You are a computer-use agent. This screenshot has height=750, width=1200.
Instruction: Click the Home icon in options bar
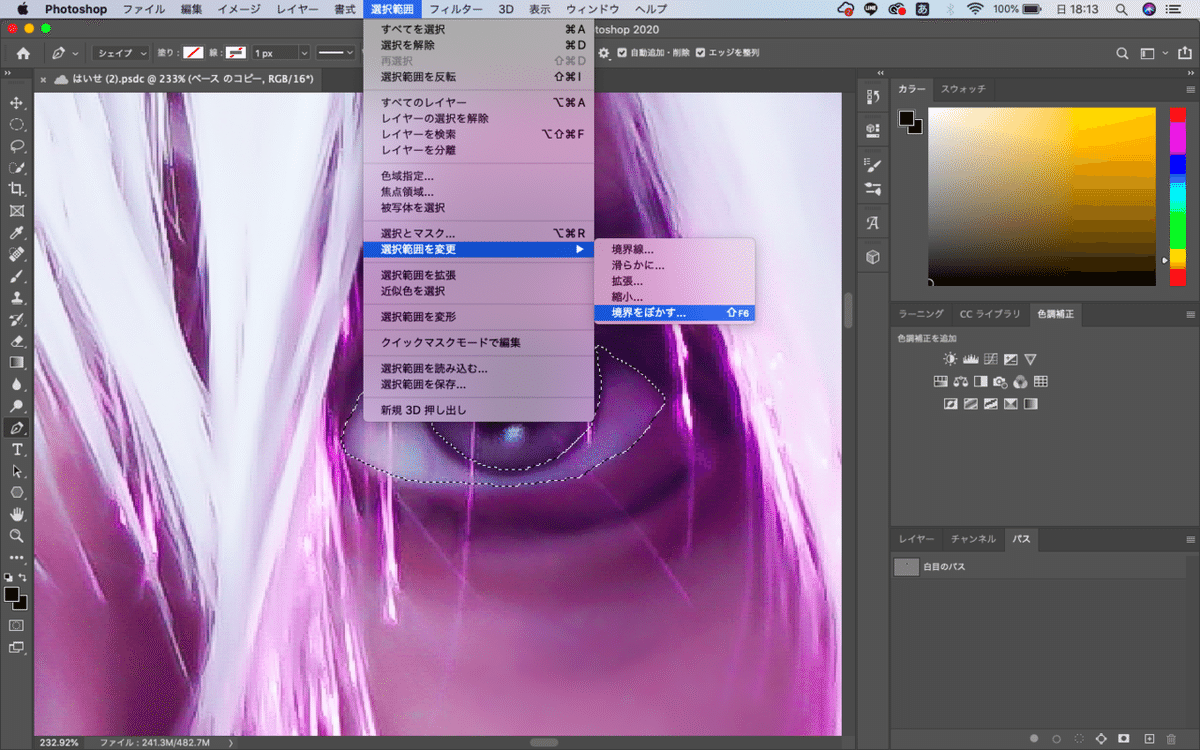(23, 53)
